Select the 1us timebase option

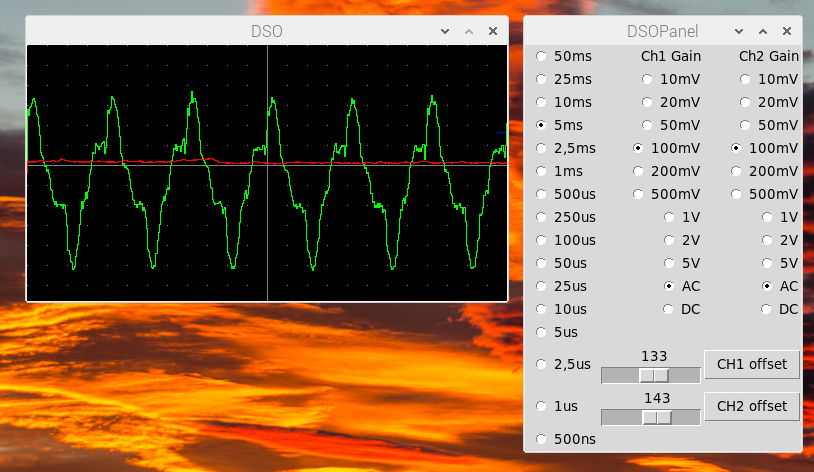click(557, 406)
